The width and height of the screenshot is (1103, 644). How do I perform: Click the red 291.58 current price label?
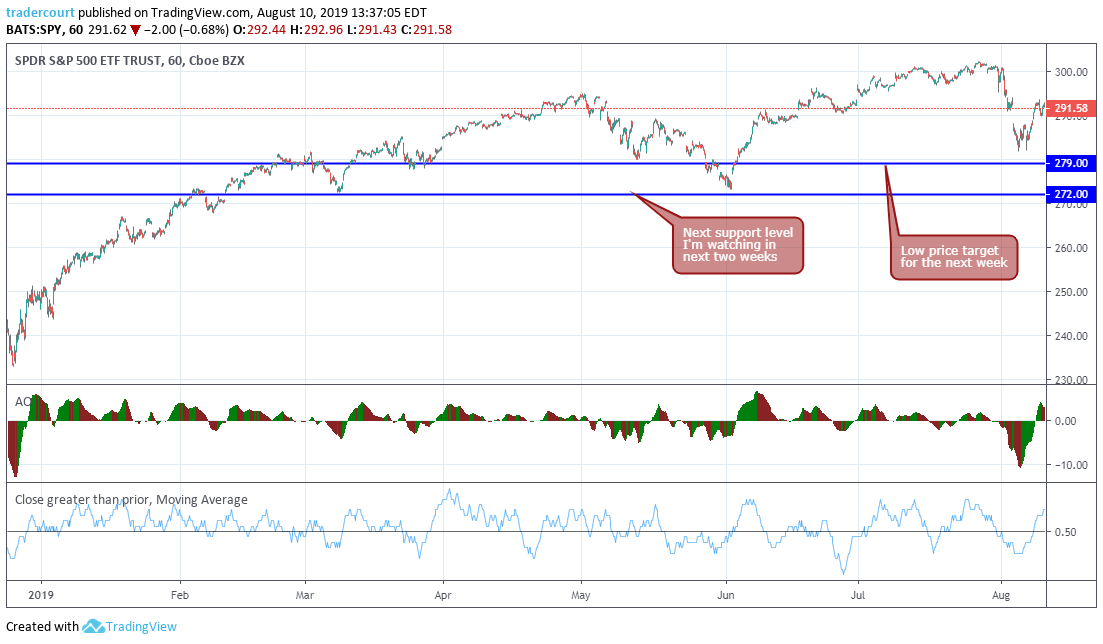(x=1071, y=108)
